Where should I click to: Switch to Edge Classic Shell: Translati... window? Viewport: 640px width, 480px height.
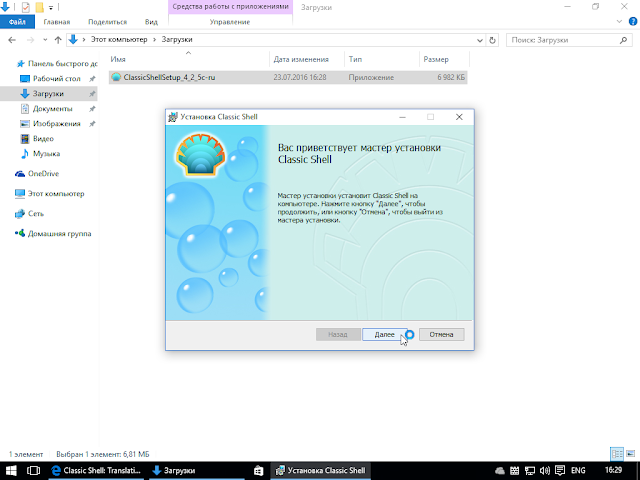pyautogui.click(x=96, y=471)
